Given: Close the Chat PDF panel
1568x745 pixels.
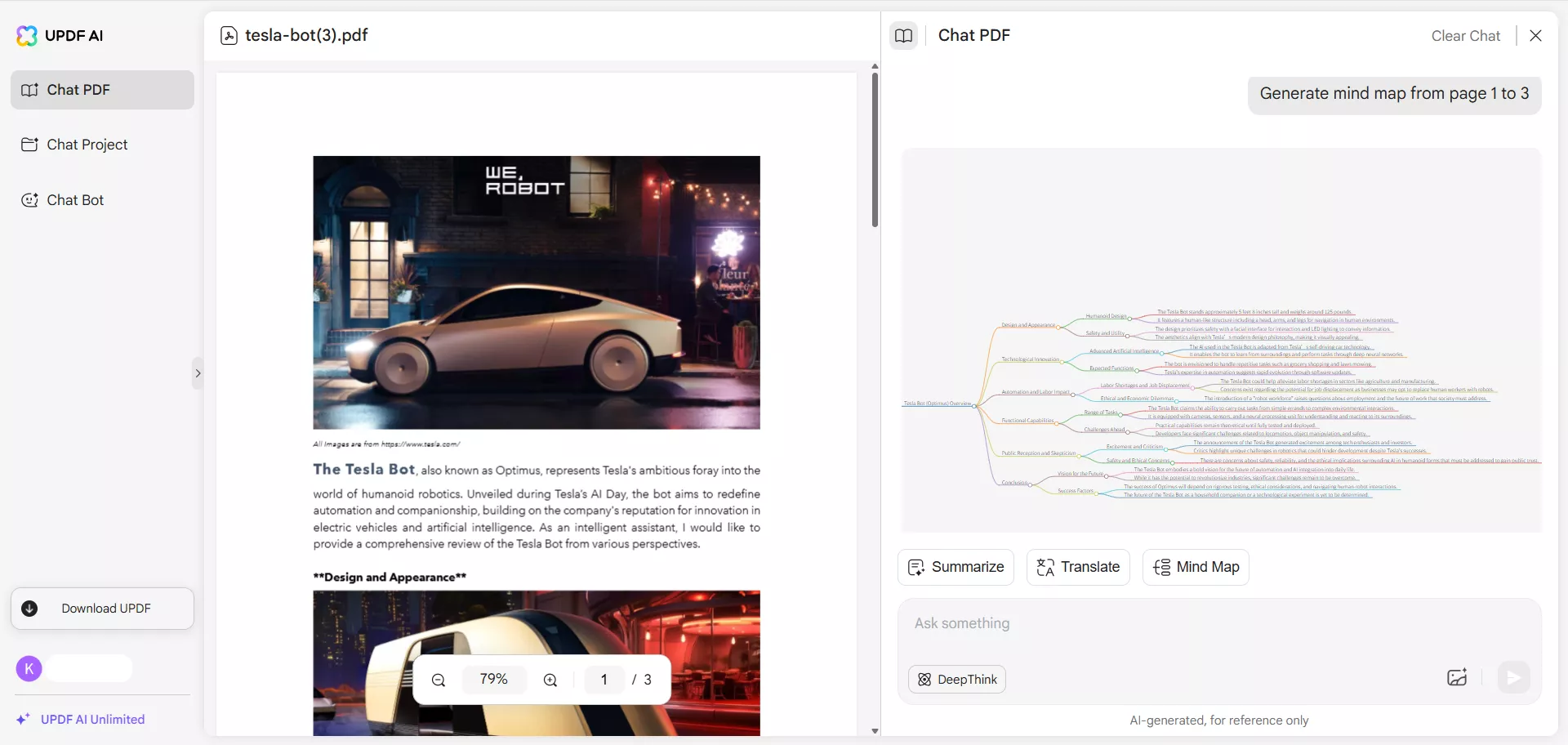Looking at the screenshot, I should pos(1535,36).
